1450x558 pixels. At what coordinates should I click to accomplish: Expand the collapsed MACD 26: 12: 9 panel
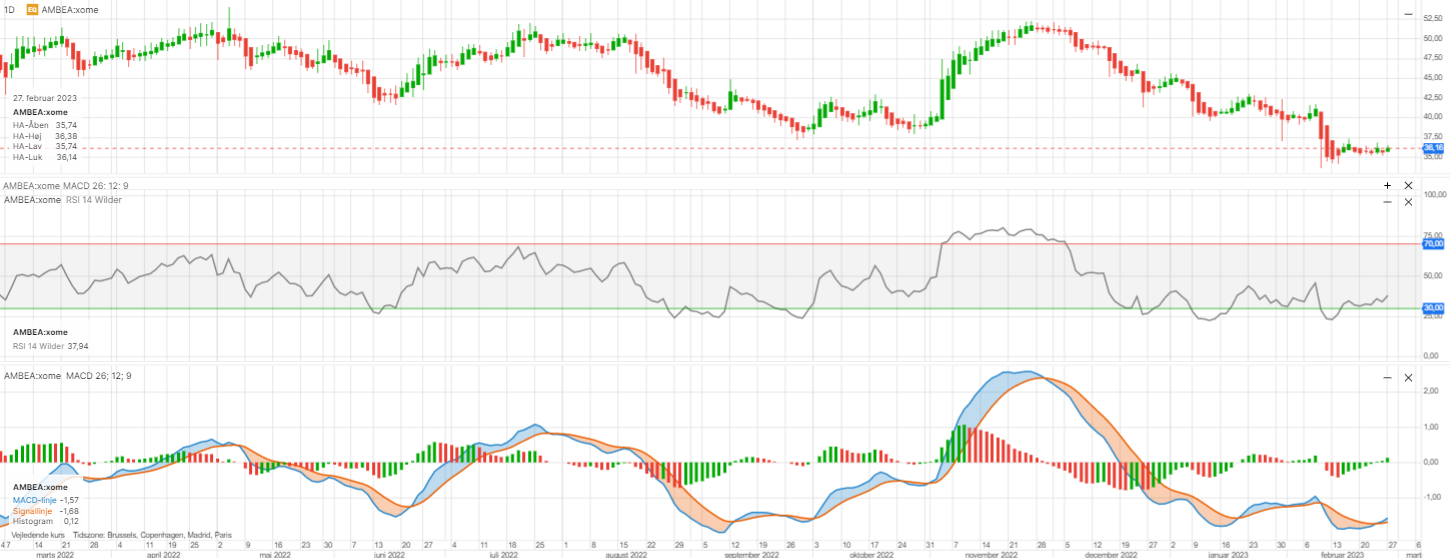pyautogui.click(x=1387, y=186)
